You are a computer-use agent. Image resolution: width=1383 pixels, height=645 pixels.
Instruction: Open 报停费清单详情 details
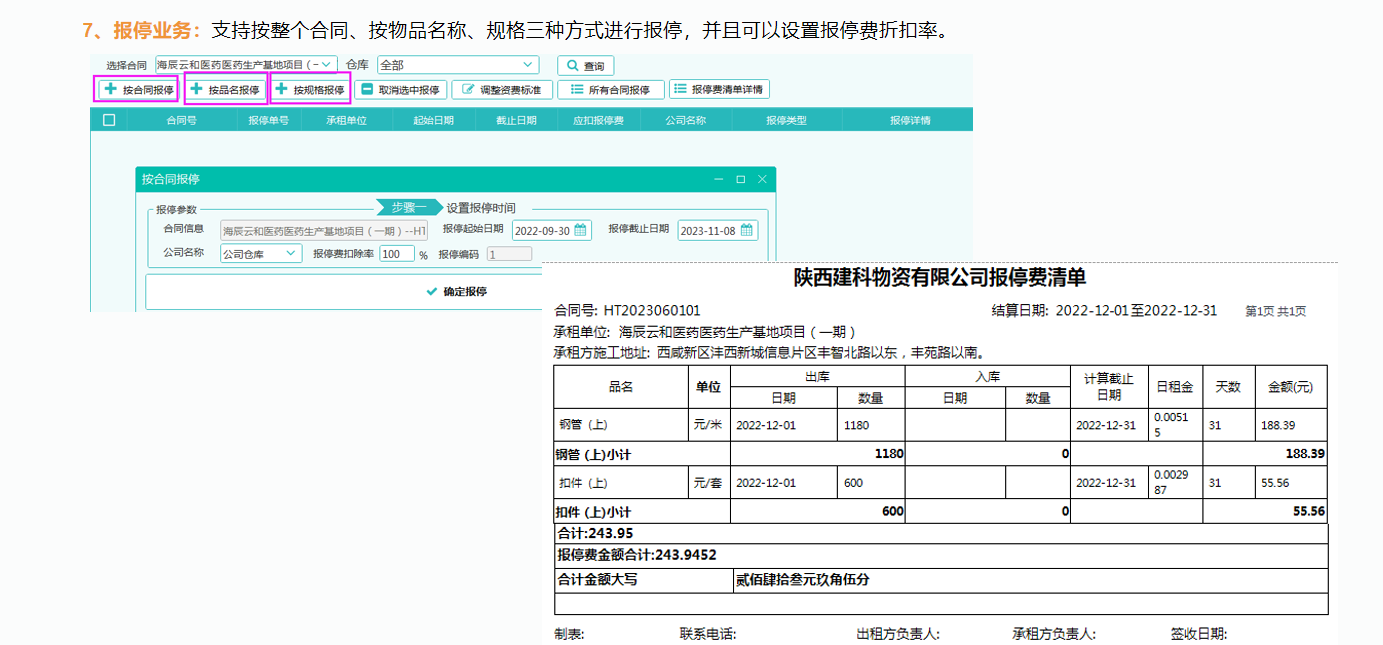click(x=719, y=89)
